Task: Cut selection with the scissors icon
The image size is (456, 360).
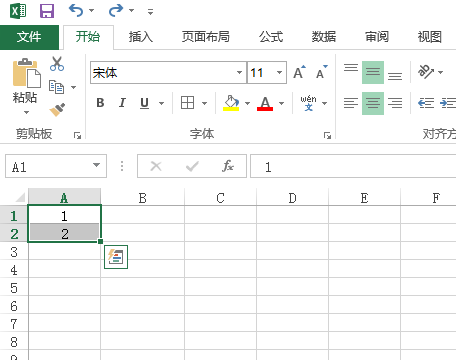Action: pyautogui.click(x=57, y=64)
